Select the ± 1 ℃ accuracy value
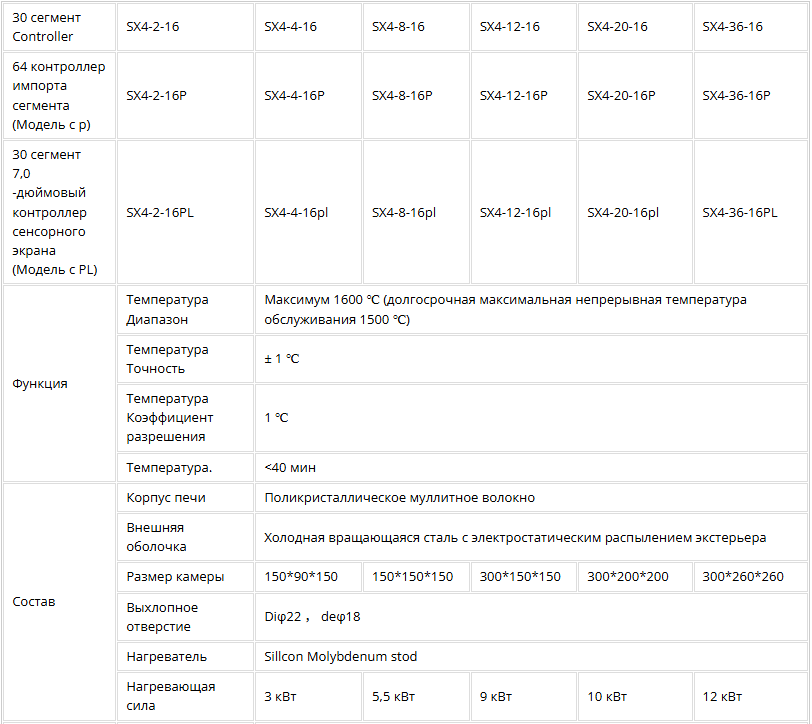The width and height of the screenshot is (812, 724). coord(282,359)
